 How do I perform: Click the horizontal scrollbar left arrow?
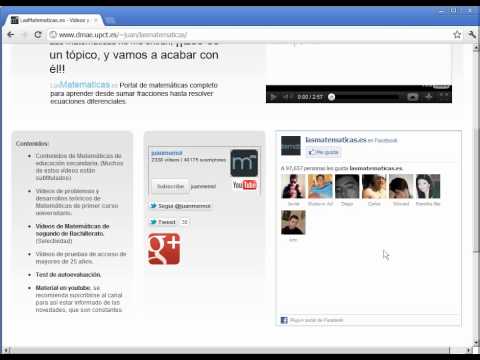tap(7, 350)
